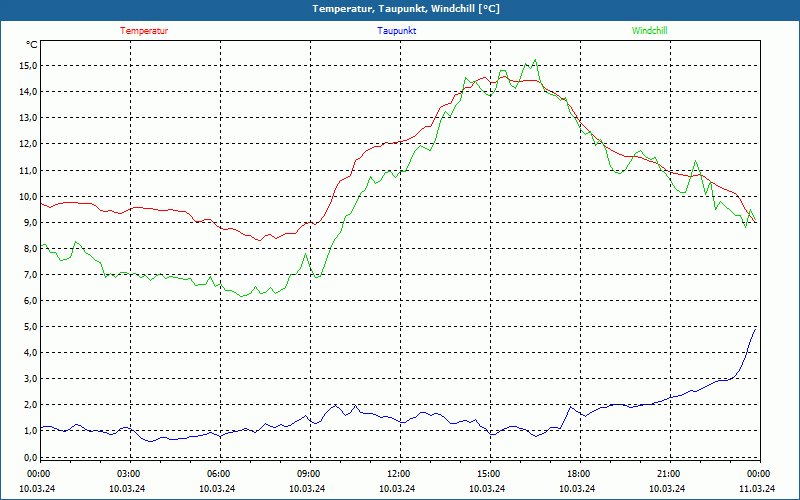Screen dimensions: 800x500
Task: Click the 11,0 y-axis value
Action: [x=28, y=170]
